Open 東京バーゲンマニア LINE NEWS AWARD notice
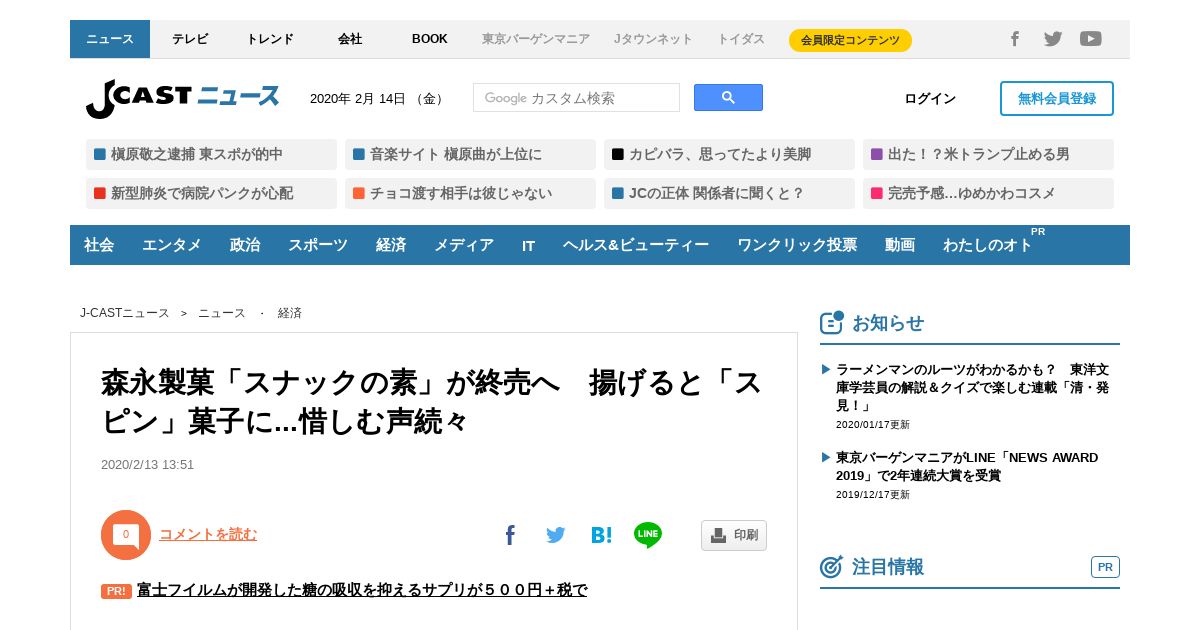 pos(967,466)
